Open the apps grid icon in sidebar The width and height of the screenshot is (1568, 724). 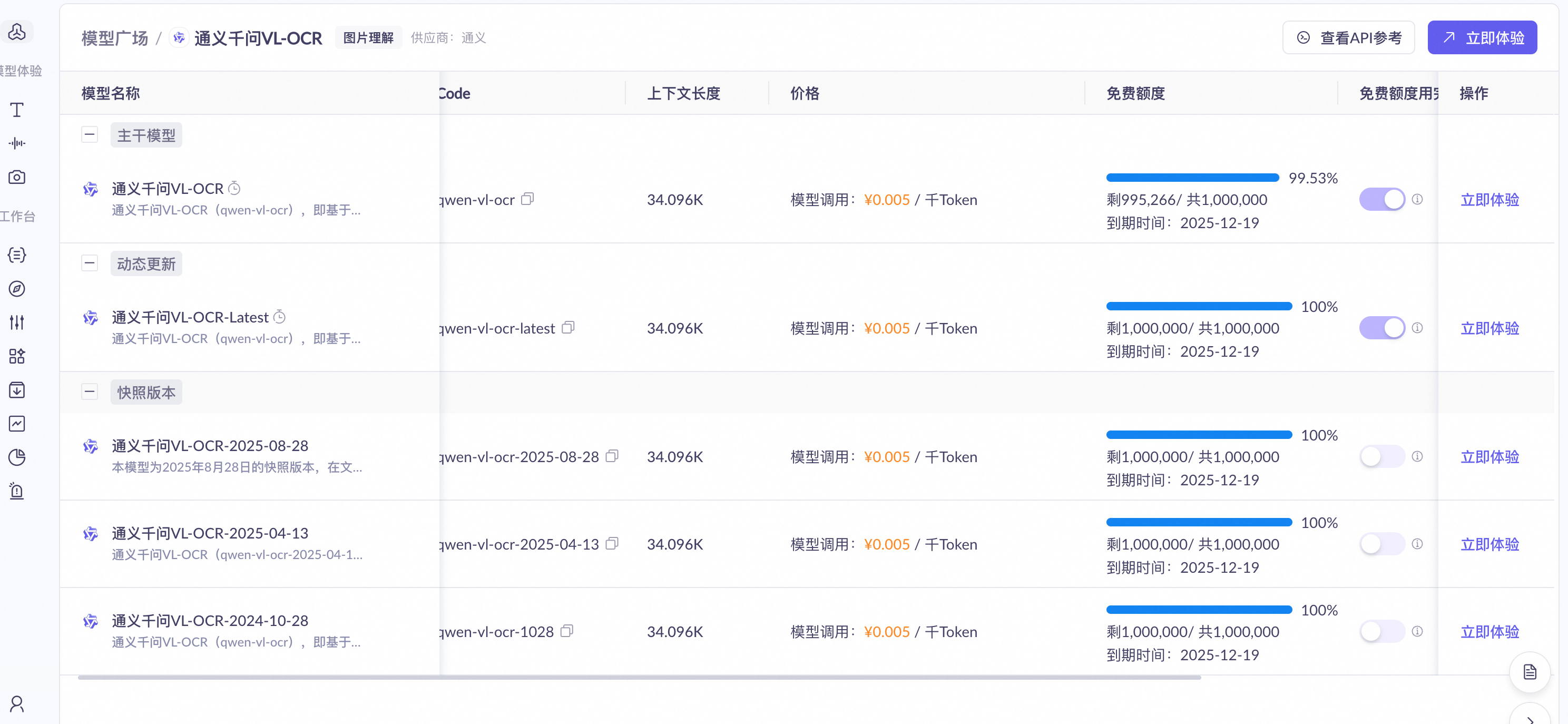pos(17,356)
